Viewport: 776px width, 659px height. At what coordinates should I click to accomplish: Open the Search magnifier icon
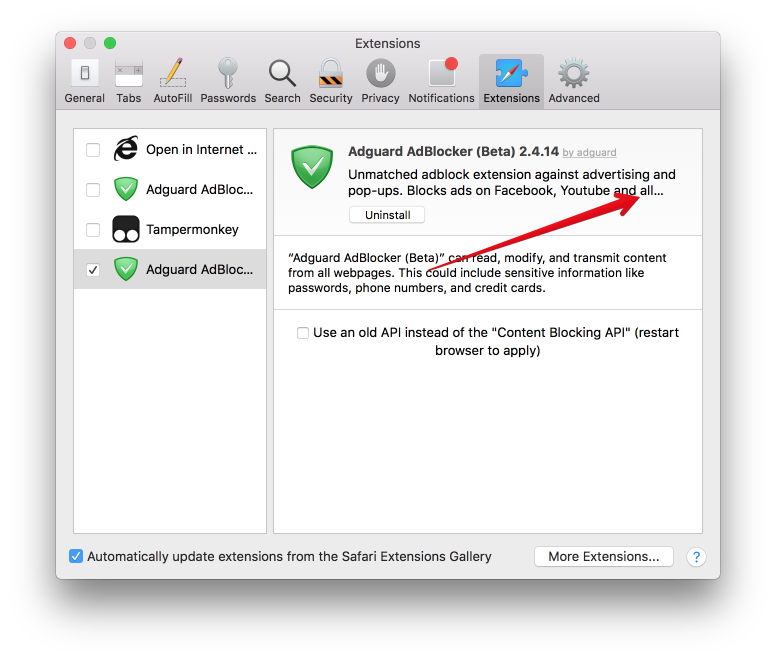282,73
